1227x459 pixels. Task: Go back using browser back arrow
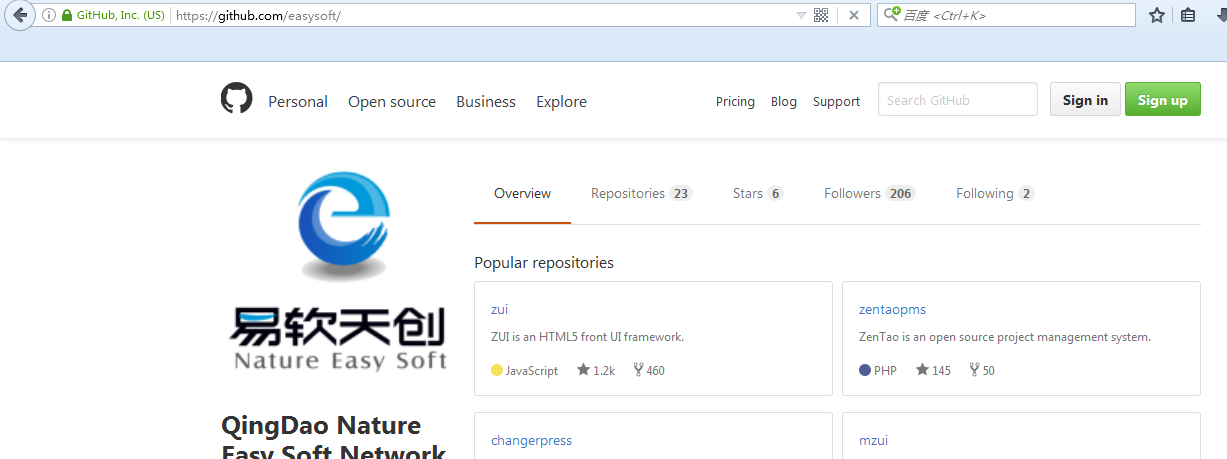[x=19, y=15]
